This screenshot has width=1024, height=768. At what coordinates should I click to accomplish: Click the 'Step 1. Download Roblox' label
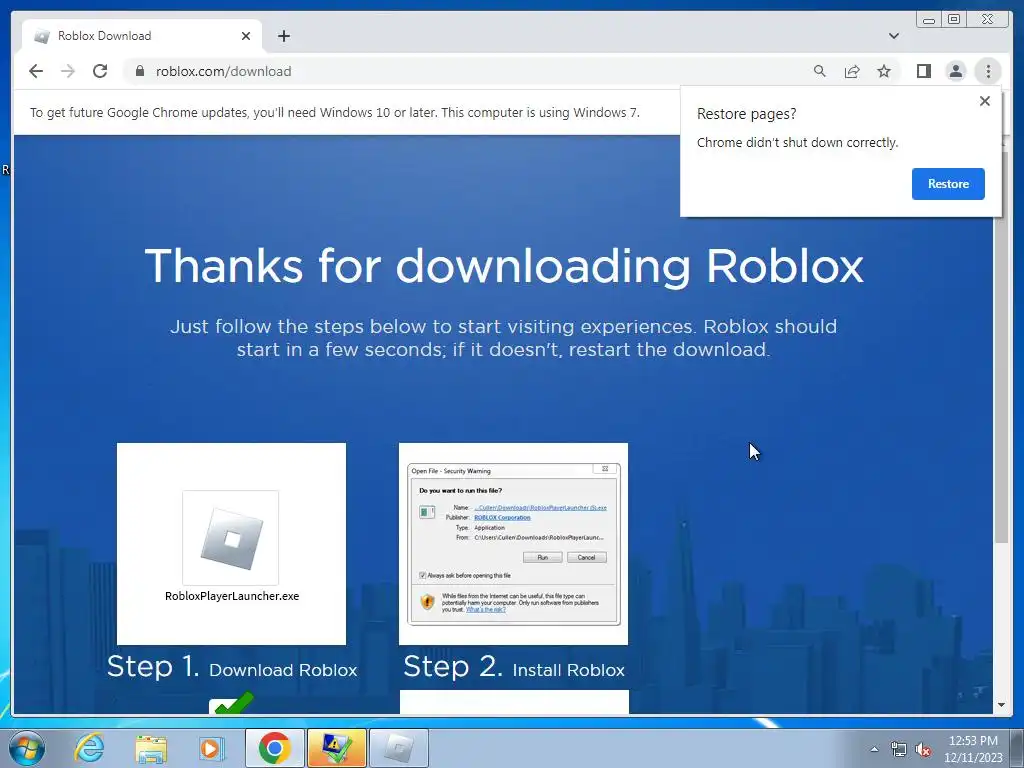[232, 667]
